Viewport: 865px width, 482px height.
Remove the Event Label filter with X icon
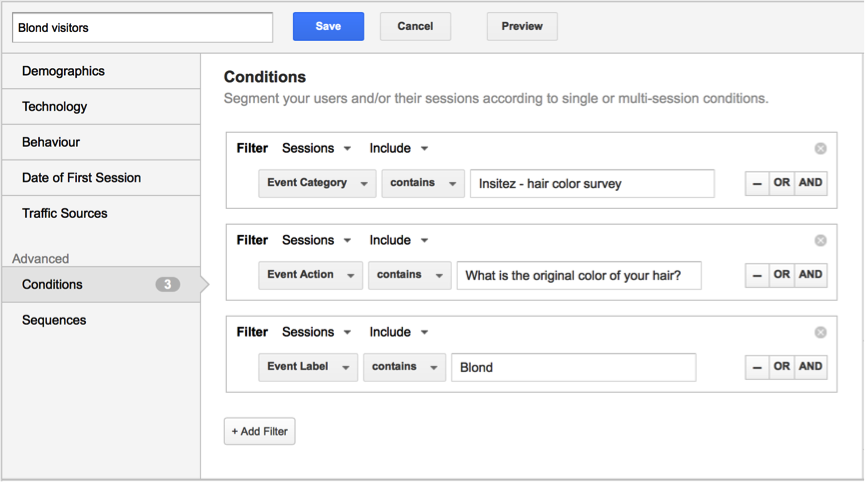(x=820, y=332)
